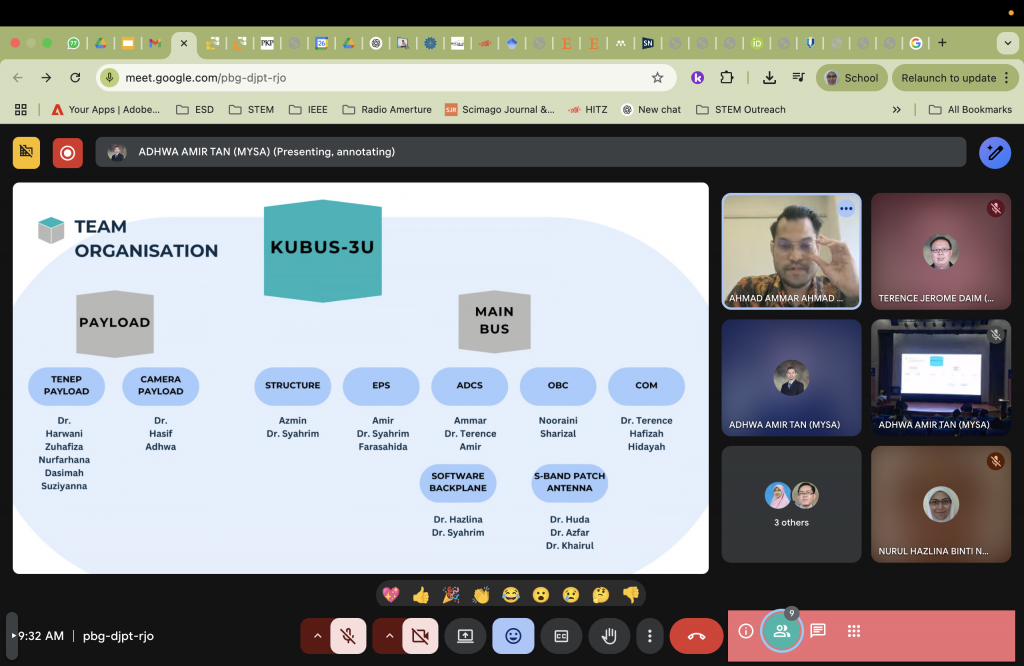Image resolution: width=1024 pixels, height=666 pixels.
Task: Stop the recording indicator button
Action: pyautogui.click(x=67, y=153)
